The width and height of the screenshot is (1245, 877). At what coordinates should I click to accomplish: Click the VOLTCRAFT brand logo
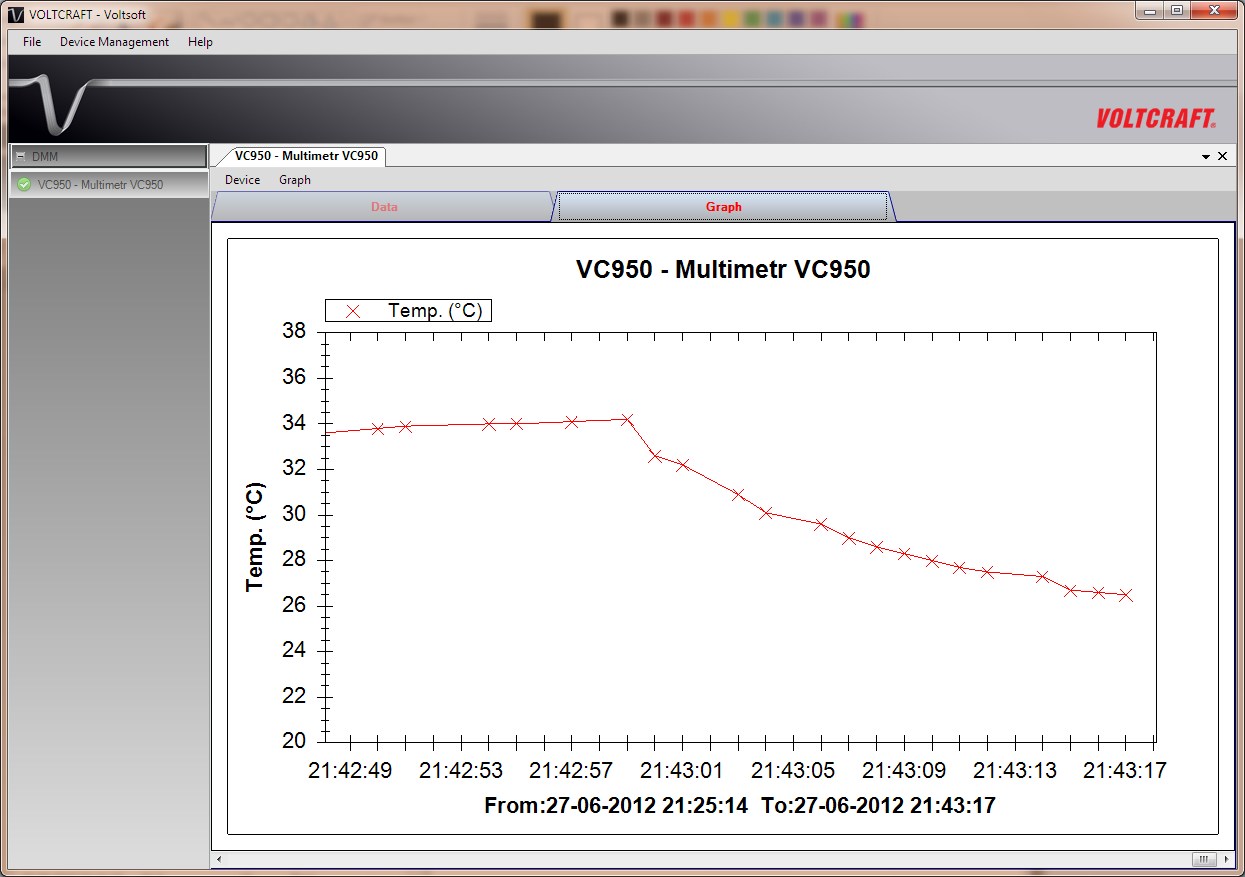click(1156, 118)
